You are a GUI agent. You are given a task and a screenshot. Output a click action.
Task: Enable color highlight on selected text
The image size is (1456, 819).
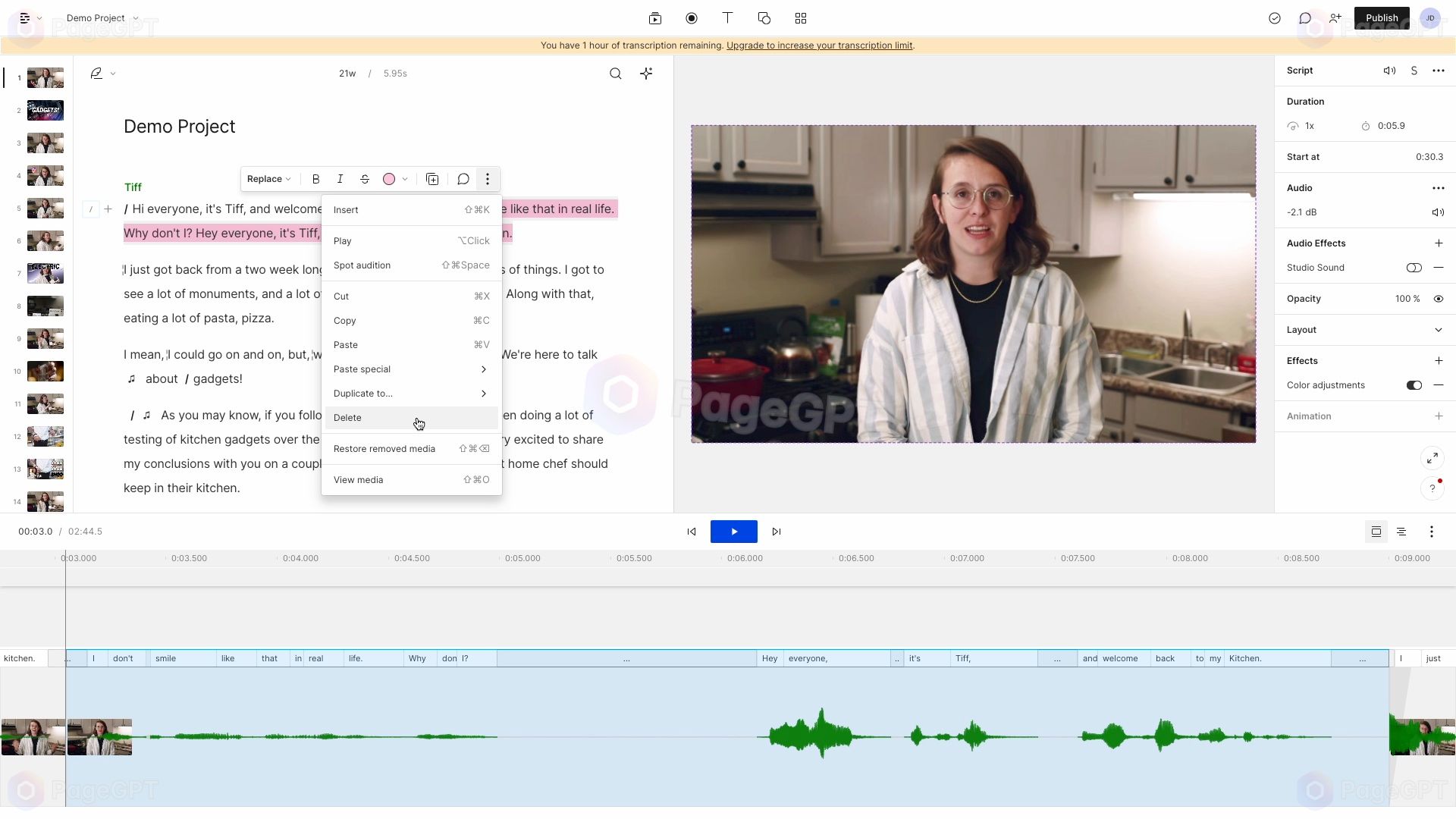[x=390, y=178]
